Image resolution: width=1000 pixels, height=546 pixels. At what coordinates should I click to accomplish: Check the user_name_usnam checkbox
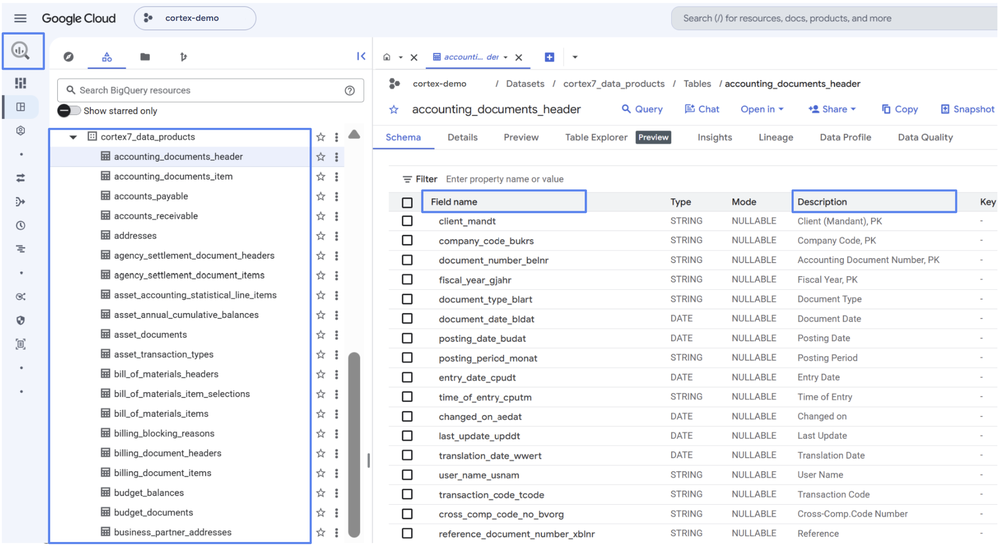(x=407, y=475)
